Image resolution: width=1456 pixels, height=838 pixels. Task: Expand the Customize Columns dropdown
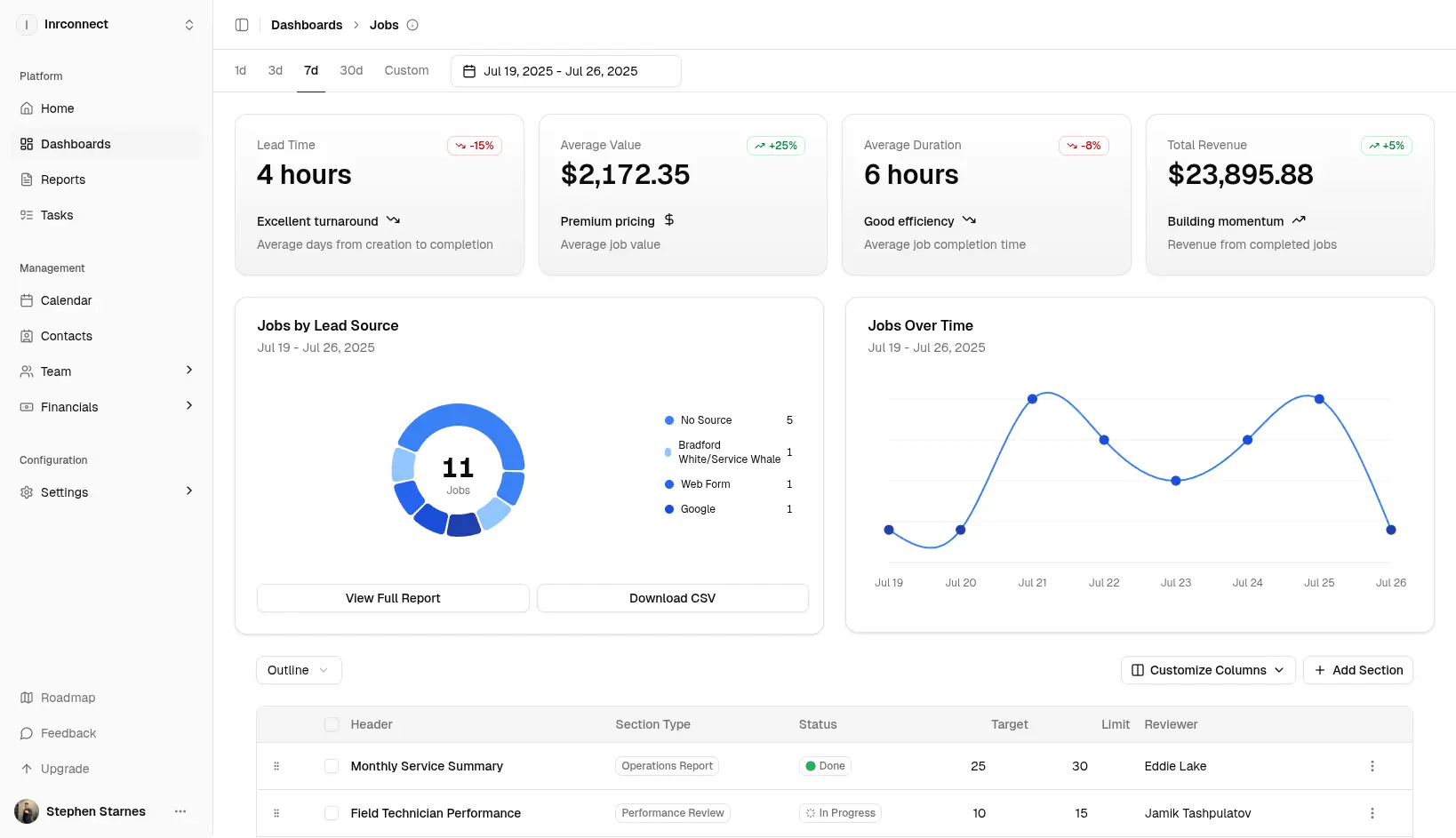click(x=1207, y=670)
